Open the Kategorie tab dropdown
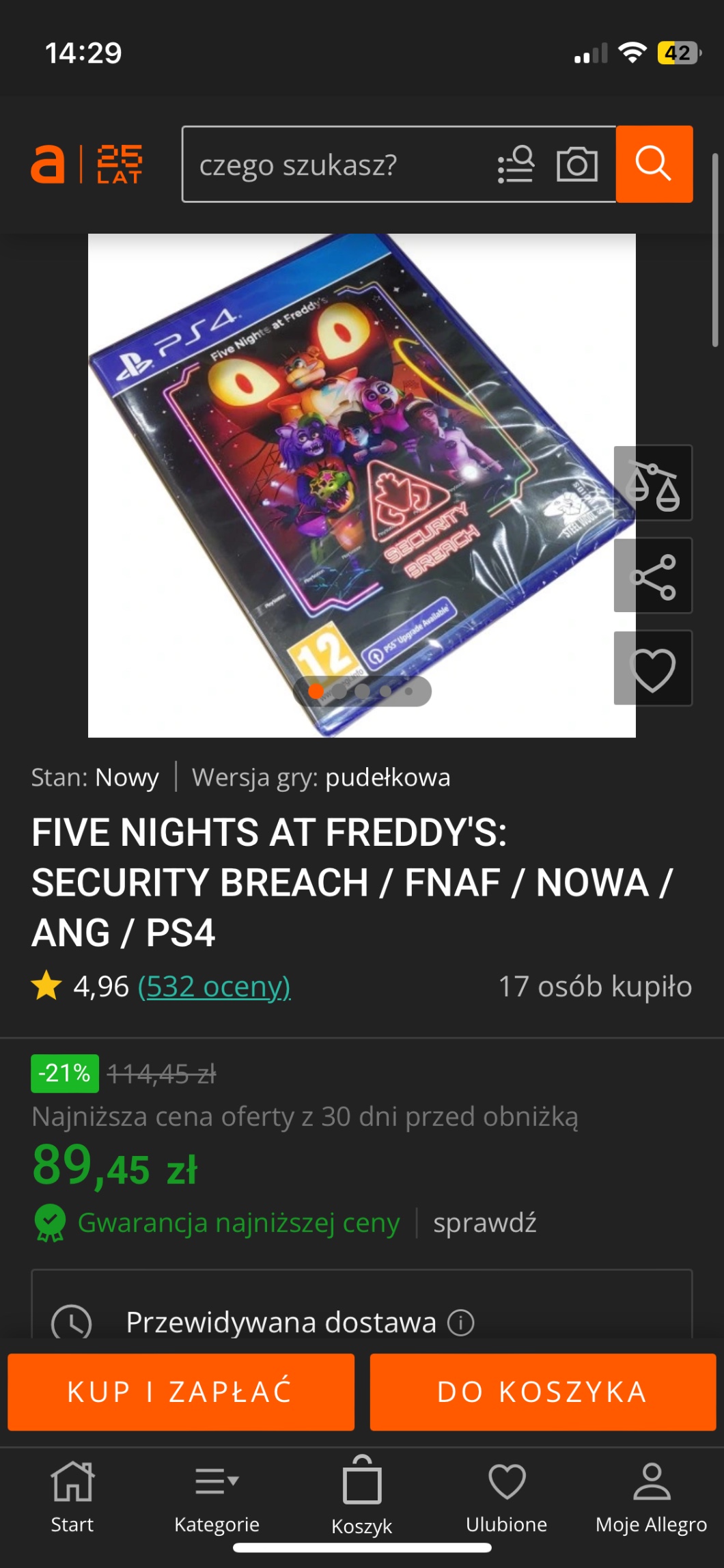The height and width of the screenshot is (1568, 724). [x=217, y=1496]
